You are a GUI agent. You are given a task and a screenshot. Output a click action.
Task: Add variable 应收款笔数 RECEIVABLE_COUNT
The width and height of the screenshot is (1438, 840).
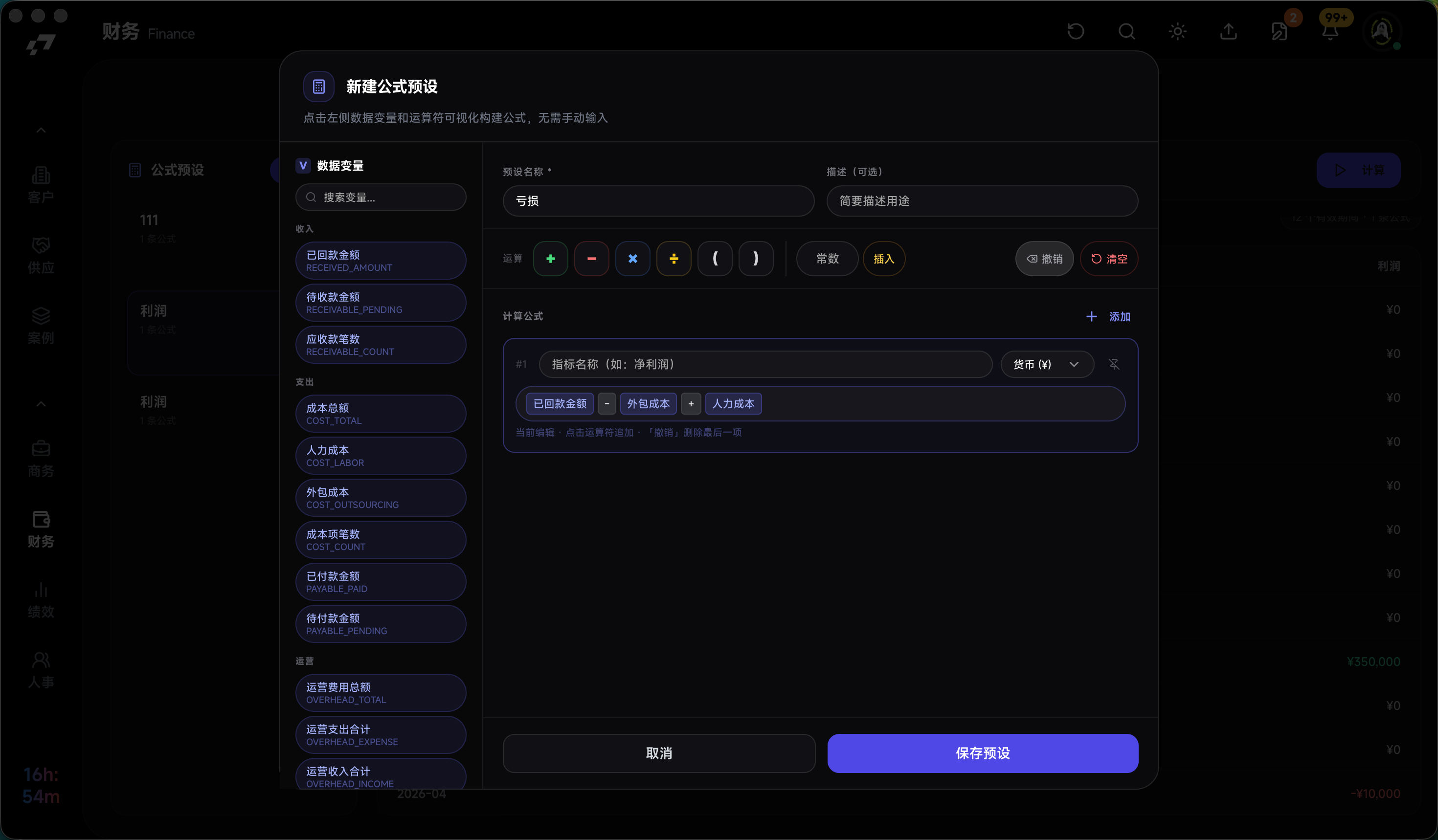click(381, 344)
